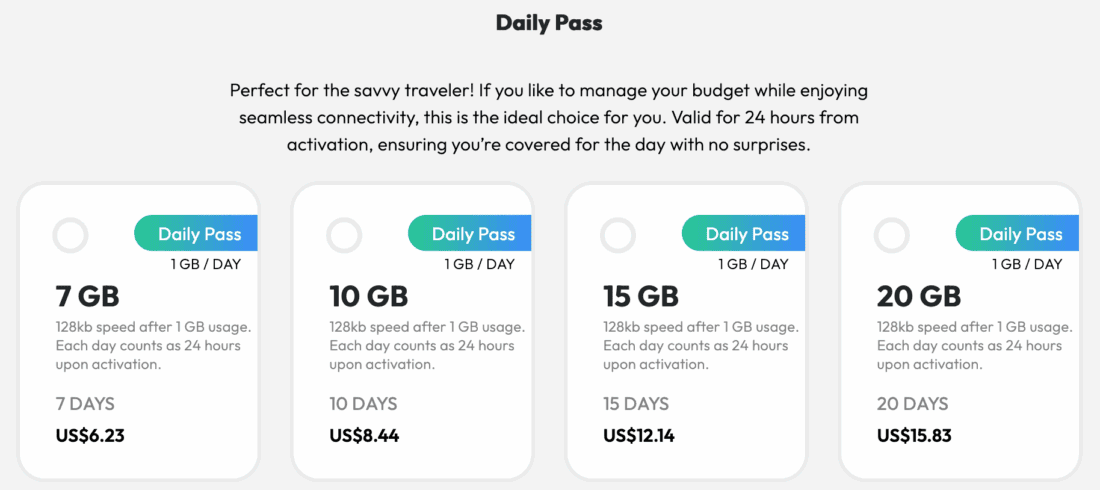Click the 7 GB plan title
Screen dimensions: 1100x490
point(87,296)
